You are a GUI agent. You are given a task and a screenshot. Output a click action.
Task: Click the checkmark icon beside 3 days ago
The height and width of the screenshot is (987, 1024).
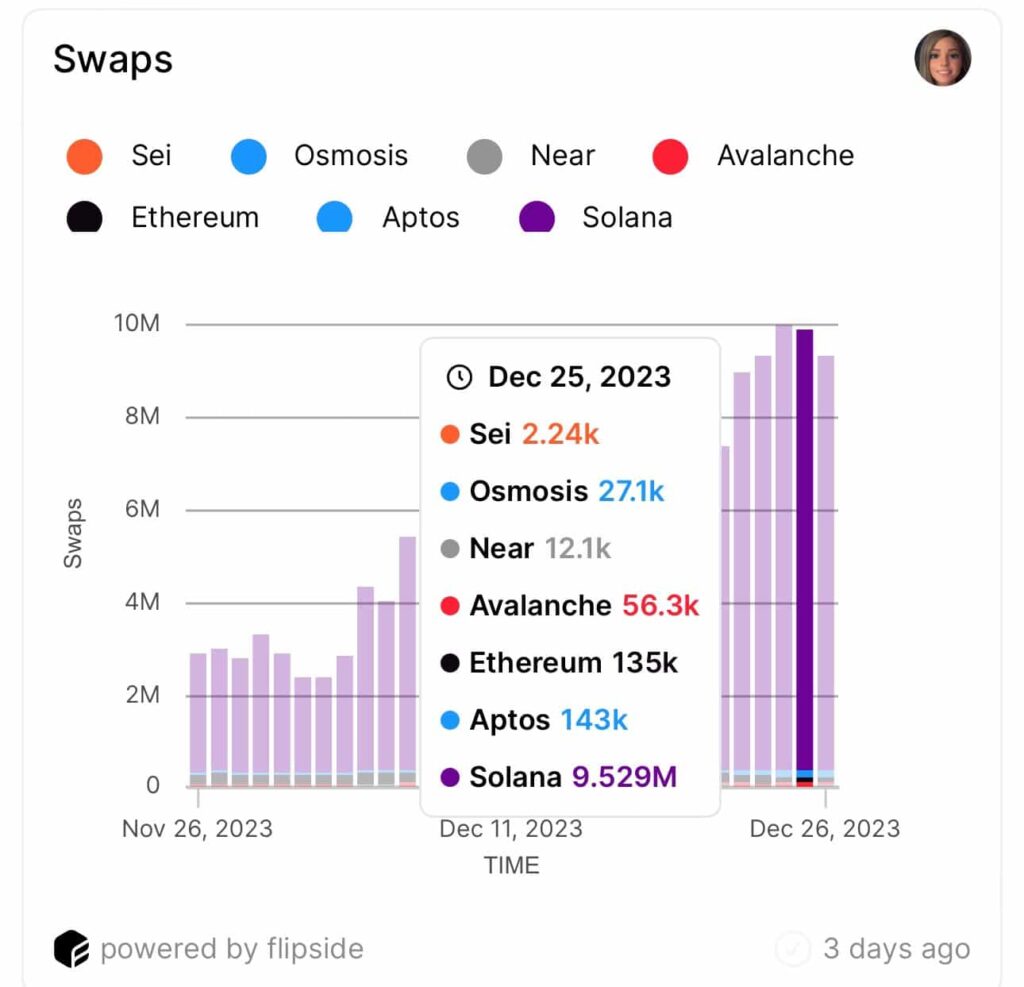click(793, 949)
